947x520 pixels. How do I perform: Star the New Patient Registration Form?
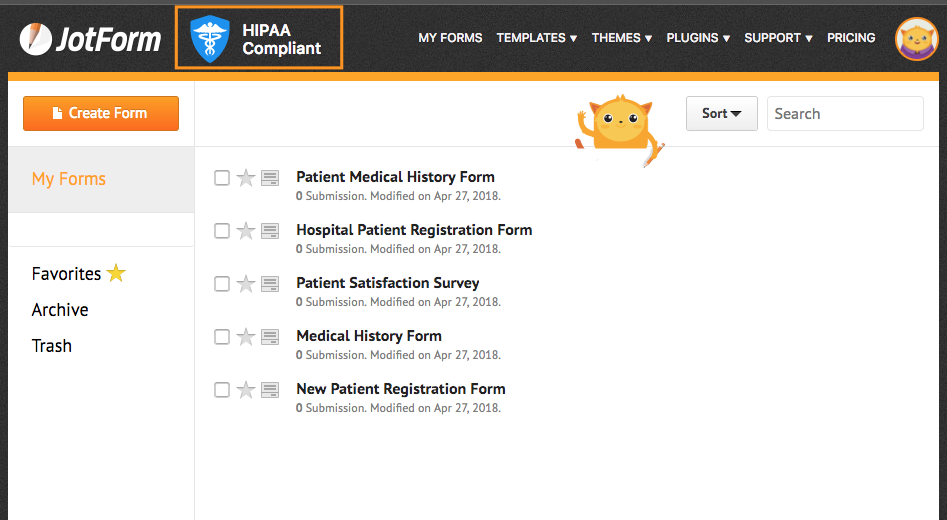[x=246, y=390]
